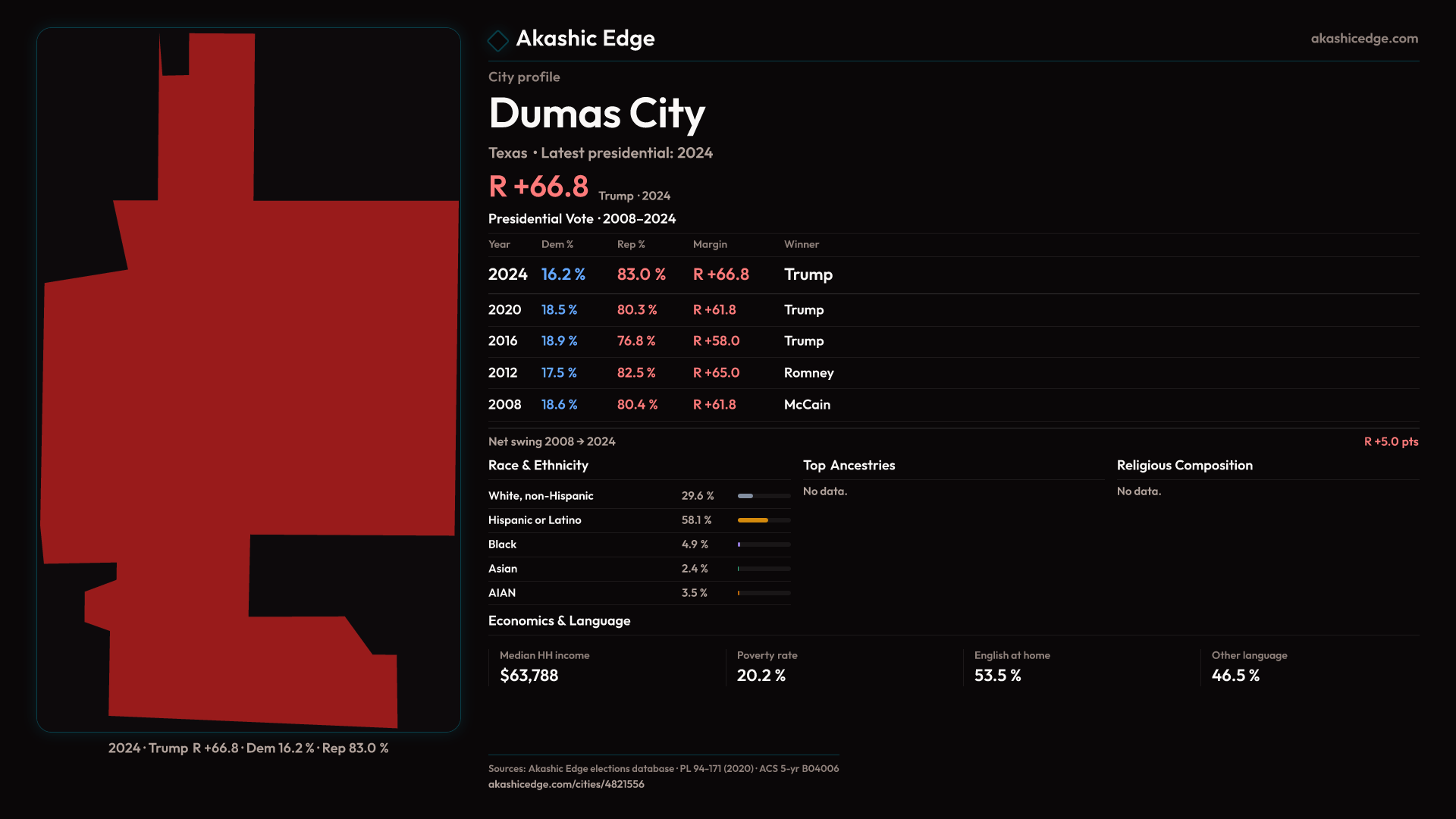Open the akashicedge.com link at top right
Screen dimensions: 1456x819
coord(1363,39)
